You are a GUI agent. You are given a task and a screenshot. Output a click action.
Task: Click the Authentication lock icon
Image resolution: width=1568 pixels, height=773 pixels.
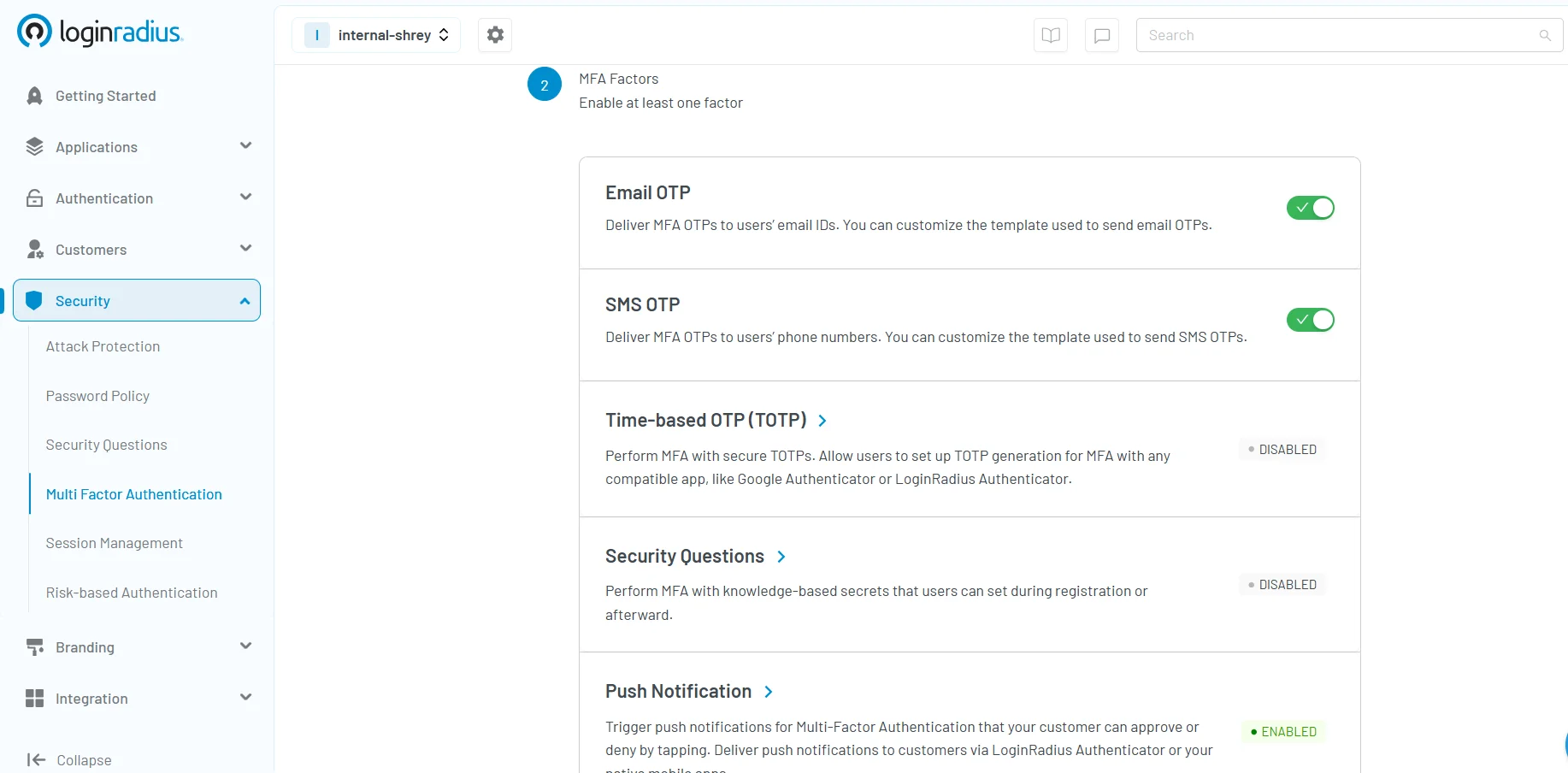coord(34,198)
